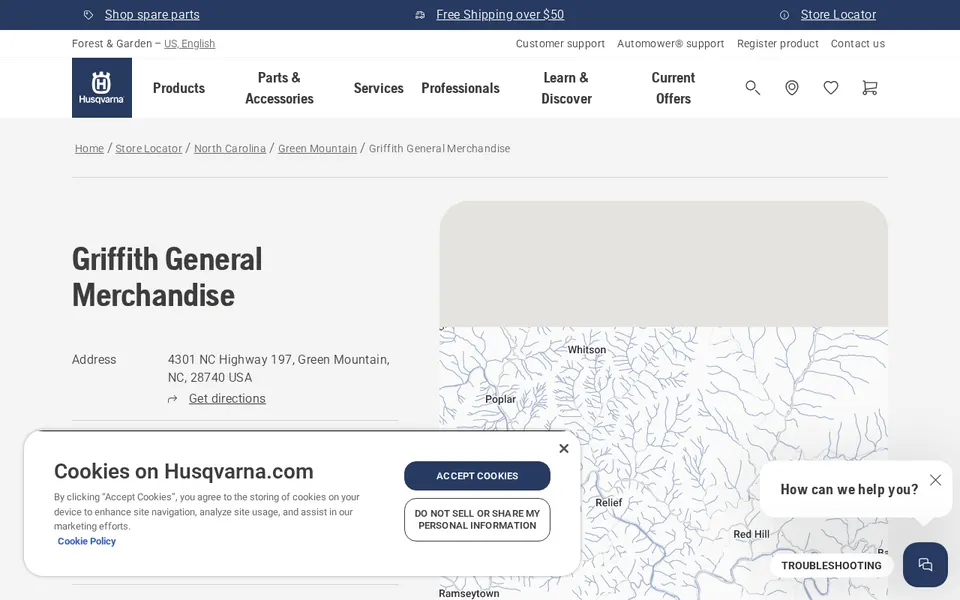Open the wishlist heart icon

coord(831,88)
